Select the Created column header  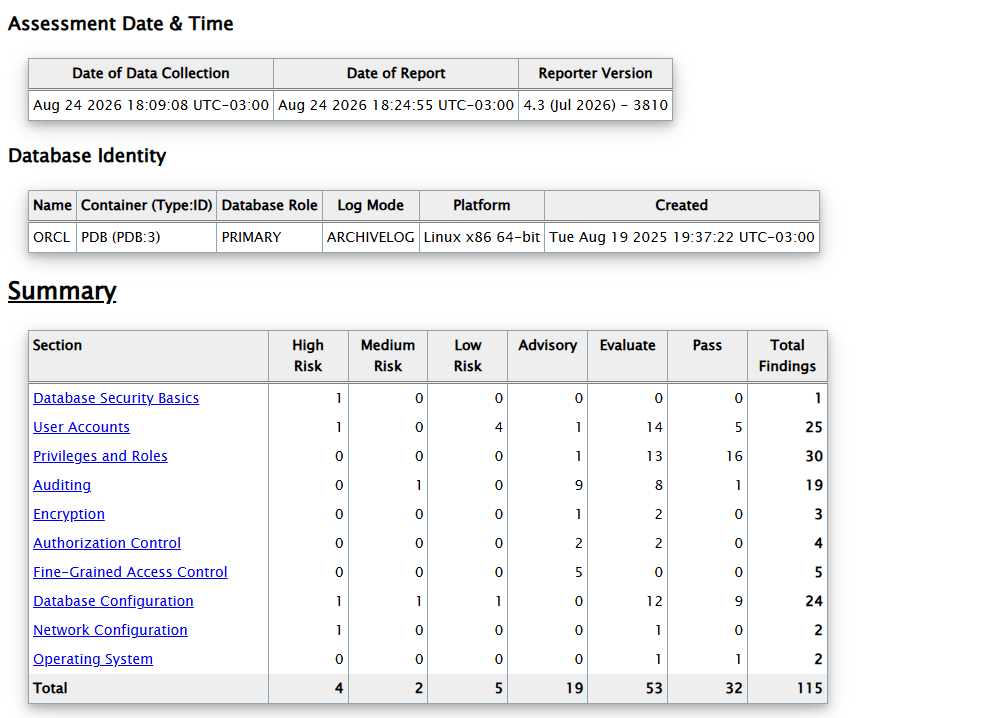(x=681, y=205)
